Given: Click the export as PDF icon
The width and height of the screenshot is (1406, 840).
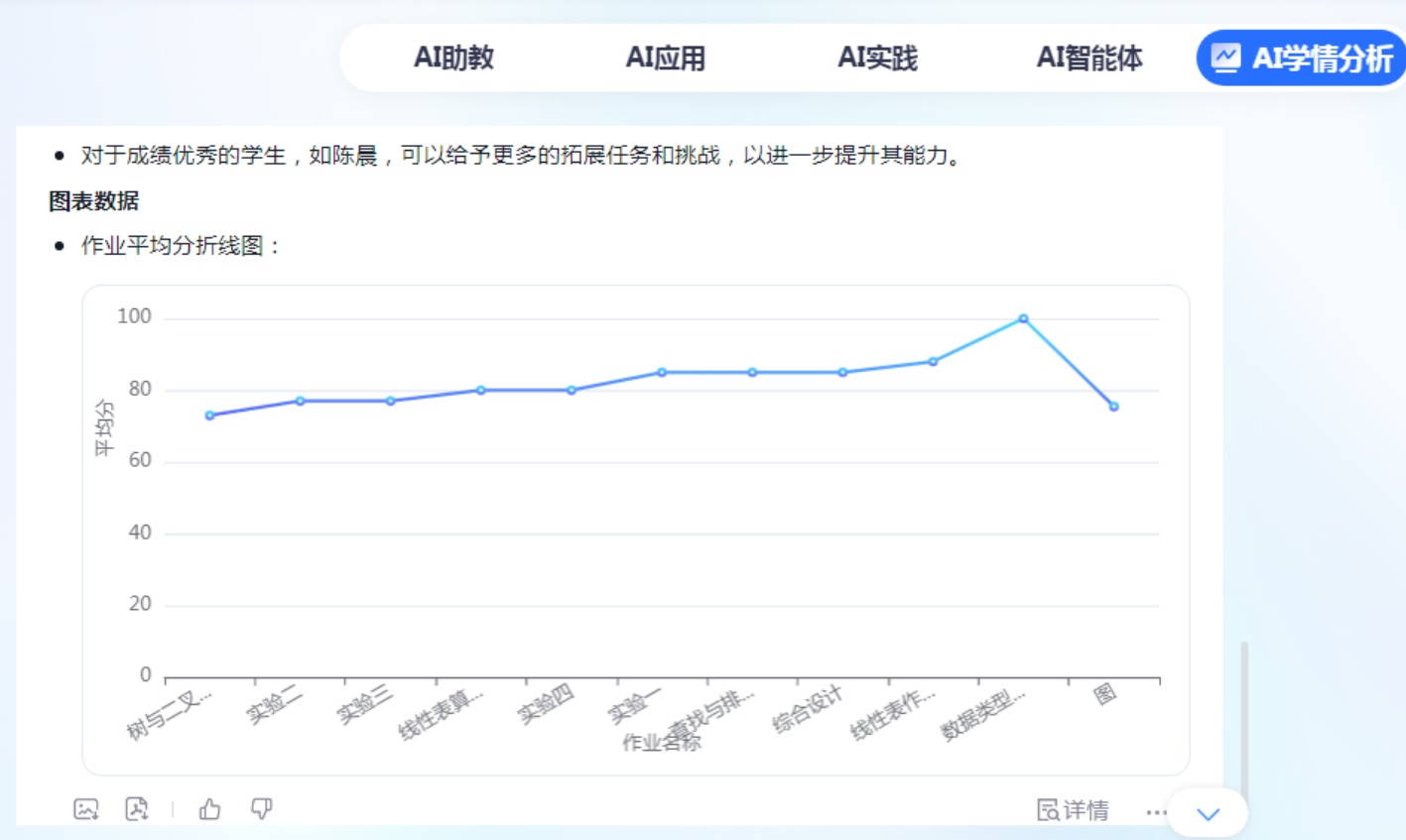Looking at the screenshot, I should pos(137,809).
